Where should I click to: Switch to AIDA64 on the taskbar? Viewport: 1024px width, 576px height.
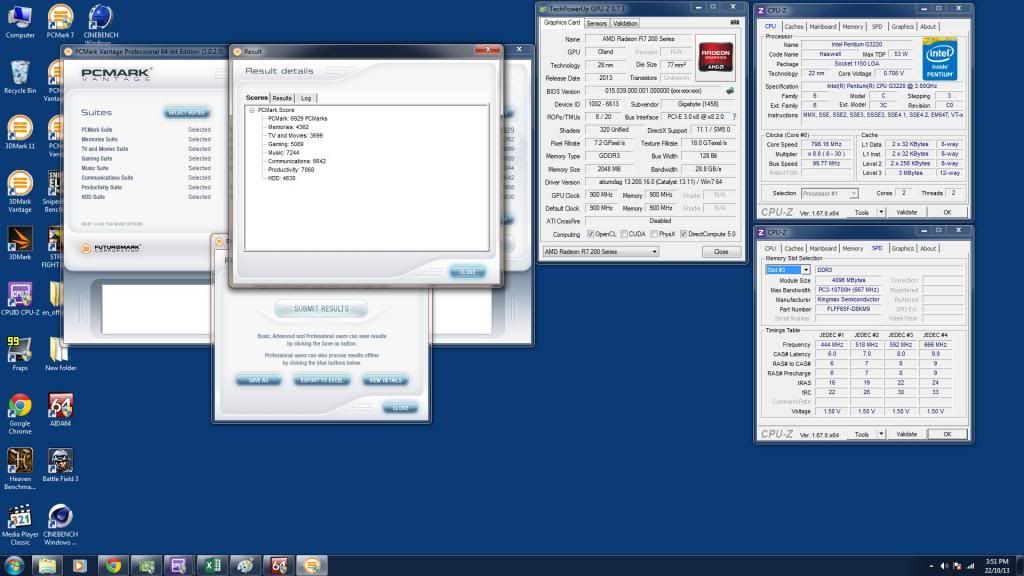pyautogui.click(x=279, y=565)
